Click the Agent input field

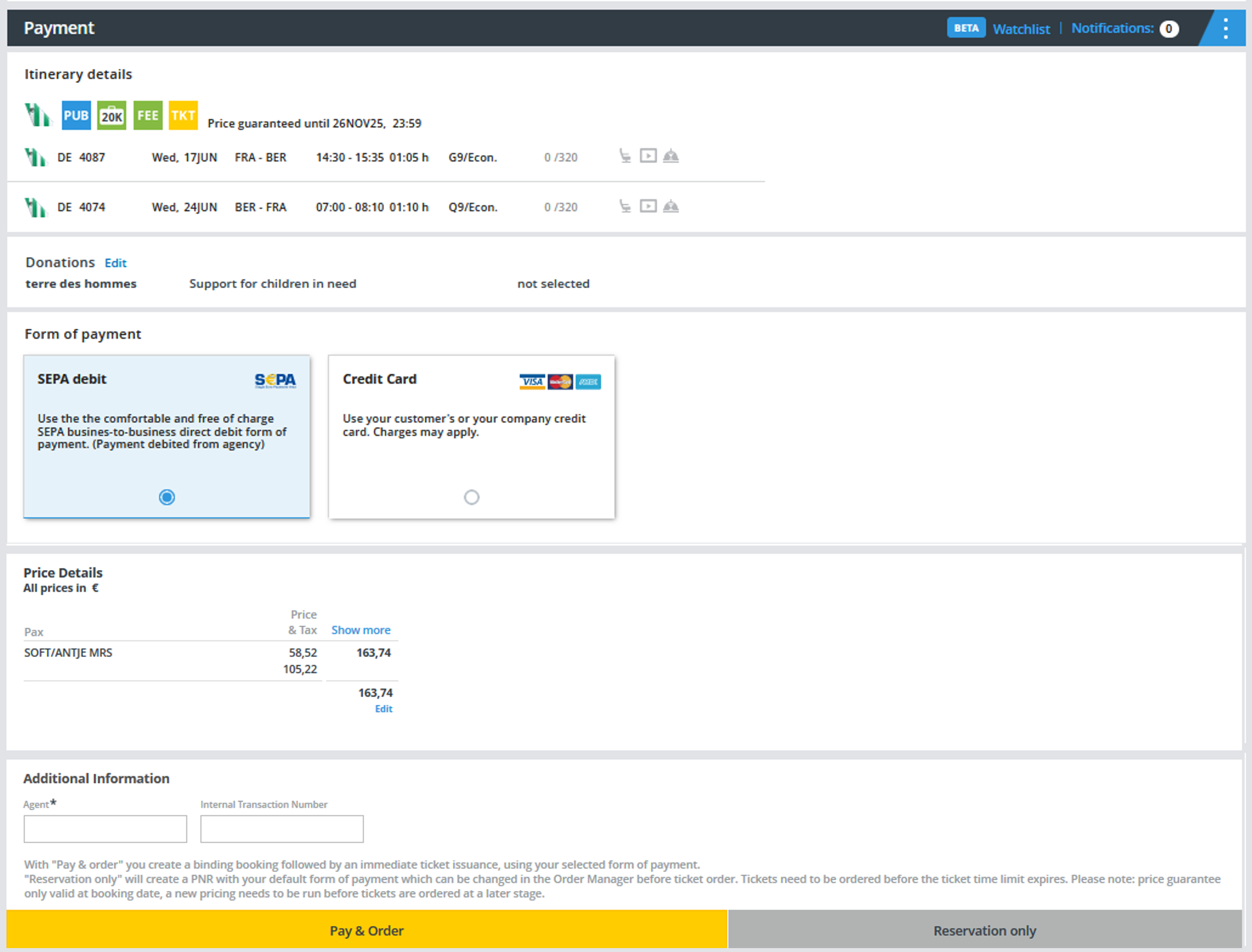[106, 828]
